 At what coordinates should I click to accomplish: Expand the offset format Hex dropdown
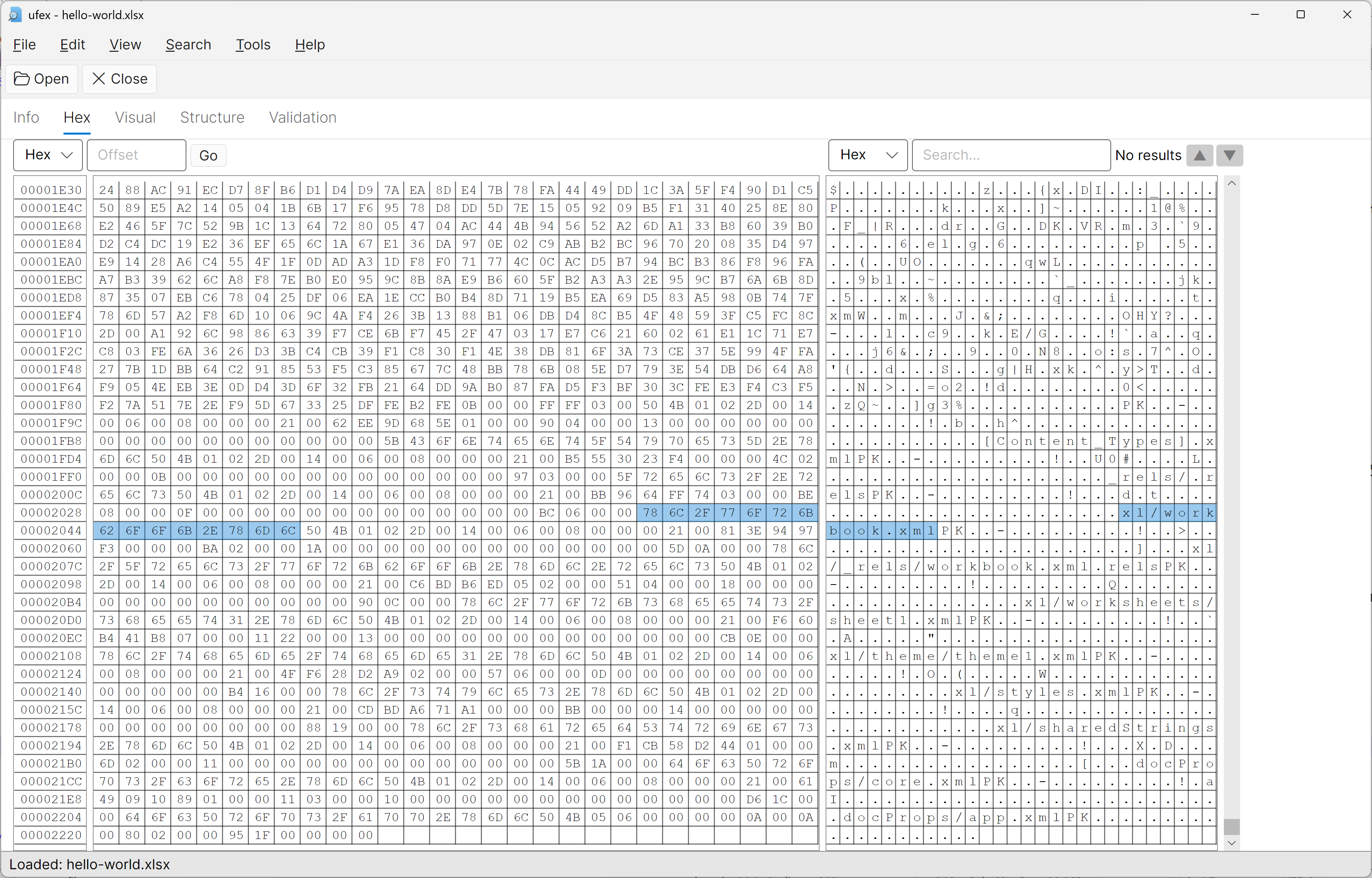pos(49,155)
